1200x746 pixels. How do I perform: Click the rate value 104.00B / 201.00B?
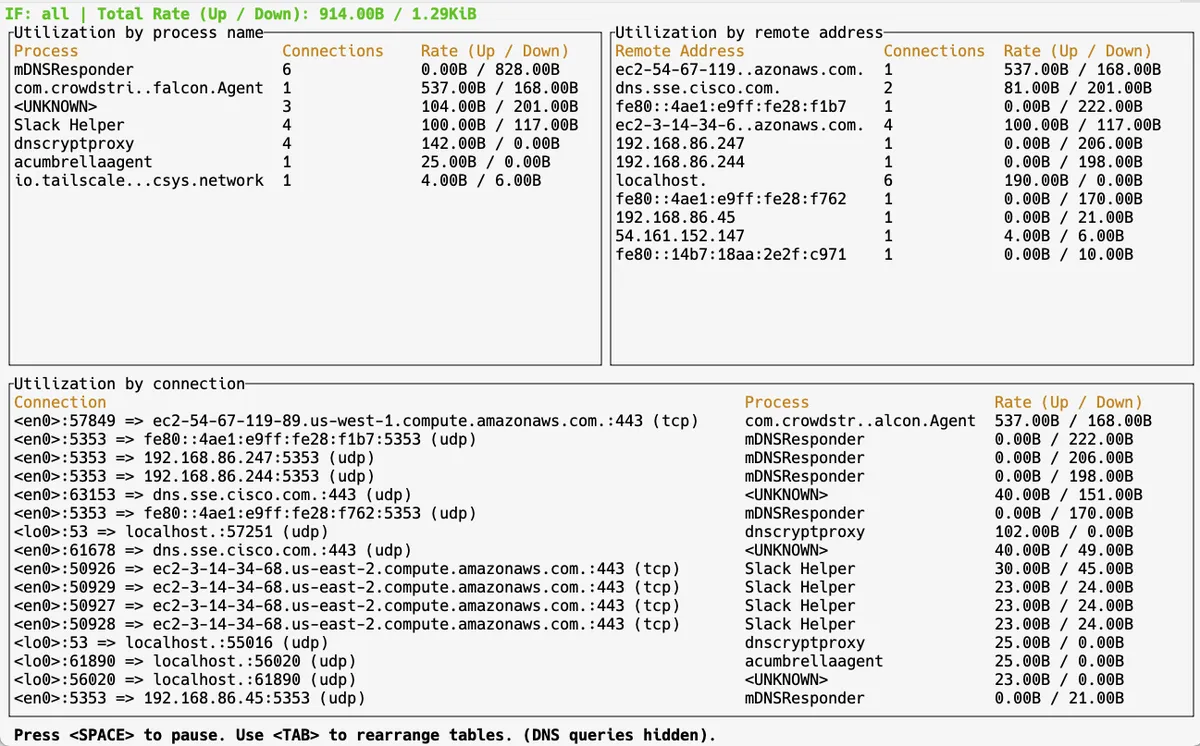(499, 107)
